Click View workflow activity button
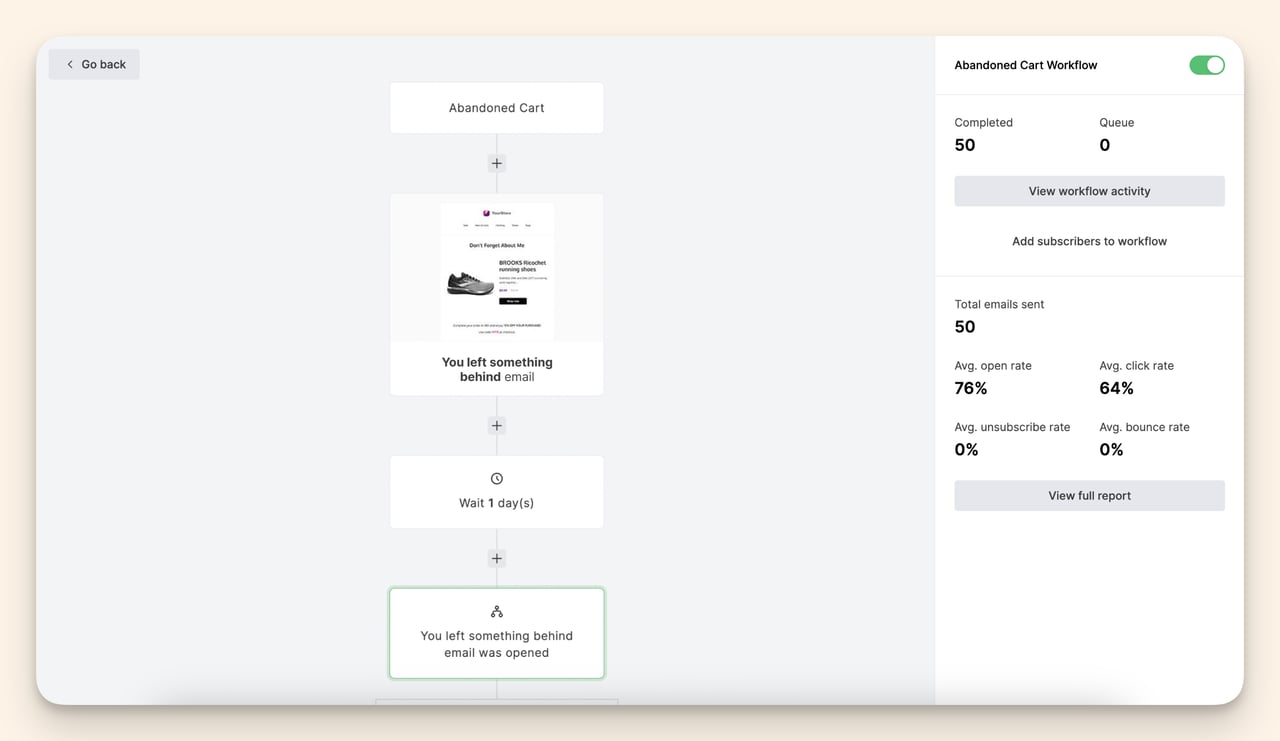This screenshot has height=741, width=1280. 1090,191
